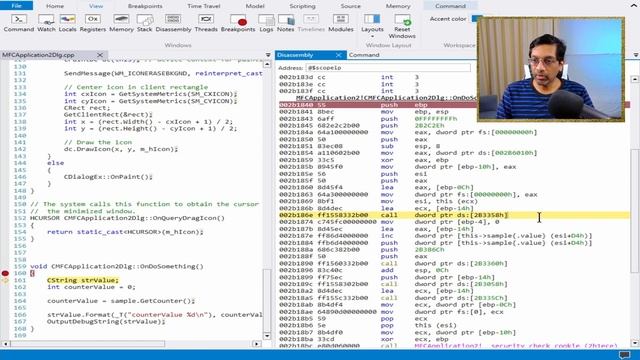The image size is (640, 360).
Task: Click 'CString strValue;' on line 161
Action: coord(82,280)
